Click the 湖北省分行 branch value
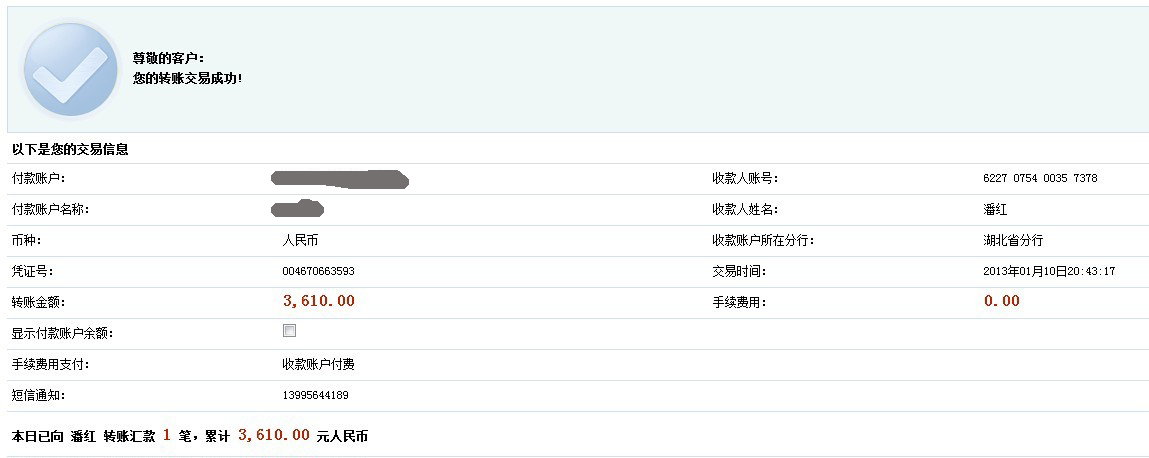The image size is (1149, 458). coord(1013,240)
